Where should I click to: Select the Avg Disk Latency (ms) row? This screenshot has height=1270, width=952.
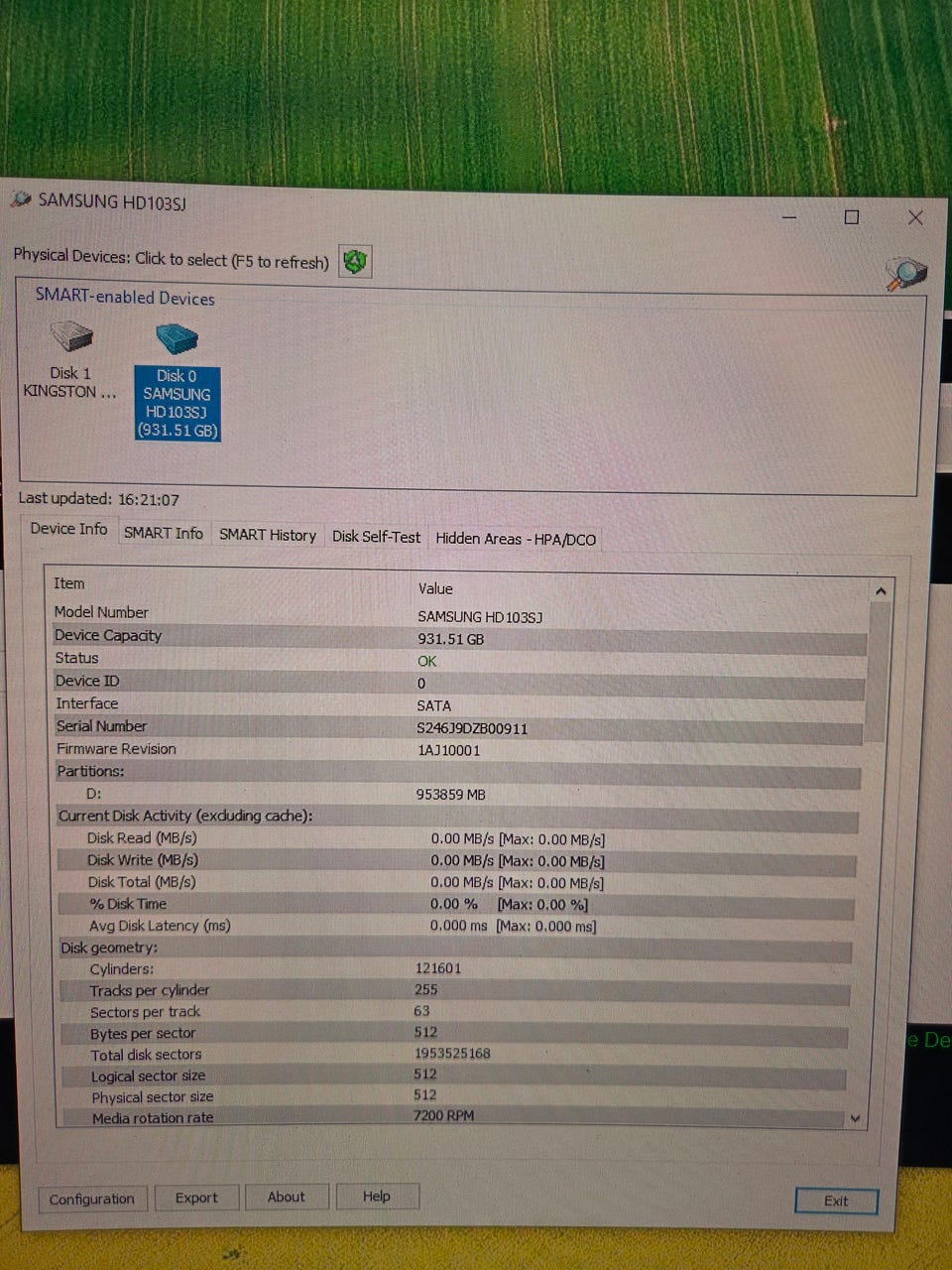tap(456, 926)
